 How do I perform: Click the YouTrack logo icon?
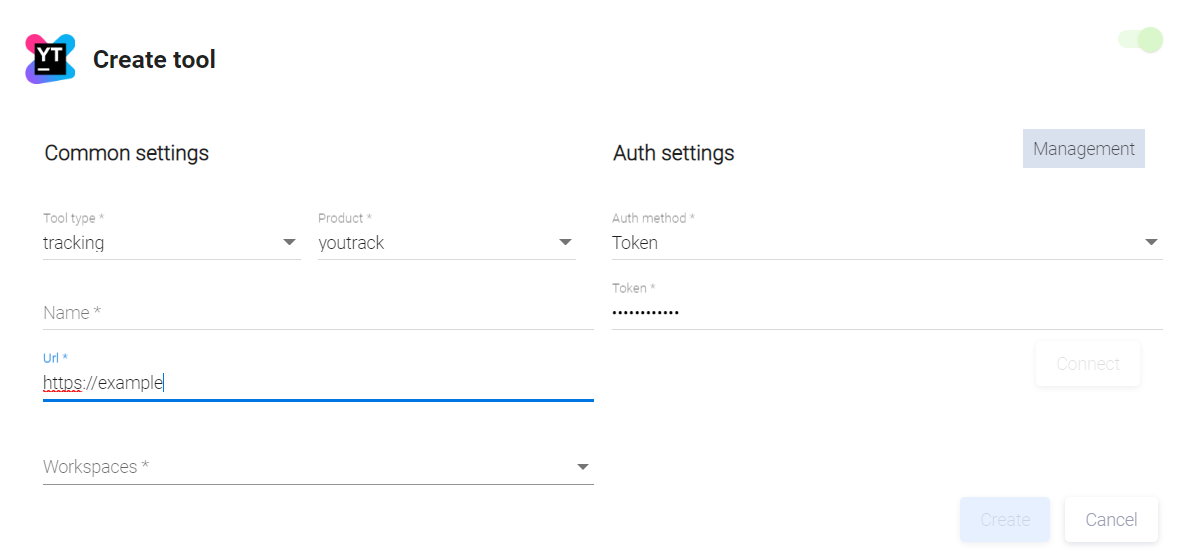(50, 59)
